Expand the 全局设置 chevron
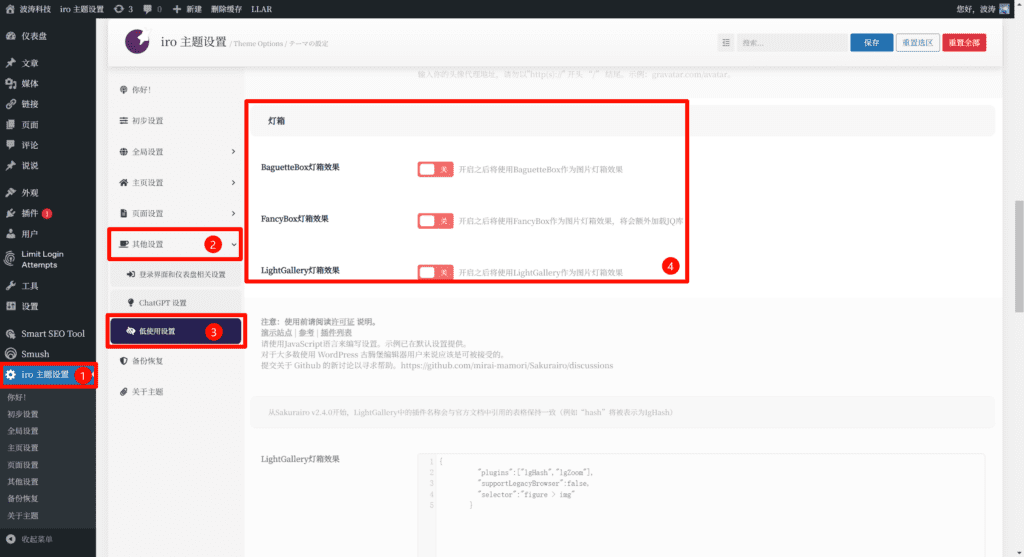Viewport: 1024px width, 557px height. tap(233, 151)
